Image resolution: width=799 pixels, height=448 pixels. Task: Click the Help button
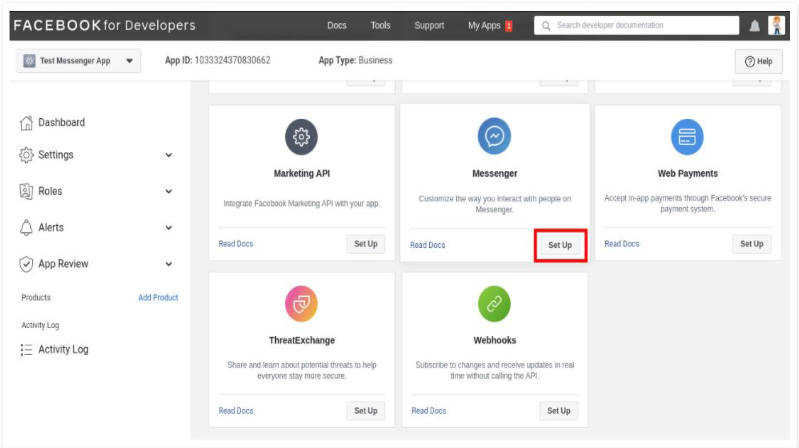pos(758,61)
